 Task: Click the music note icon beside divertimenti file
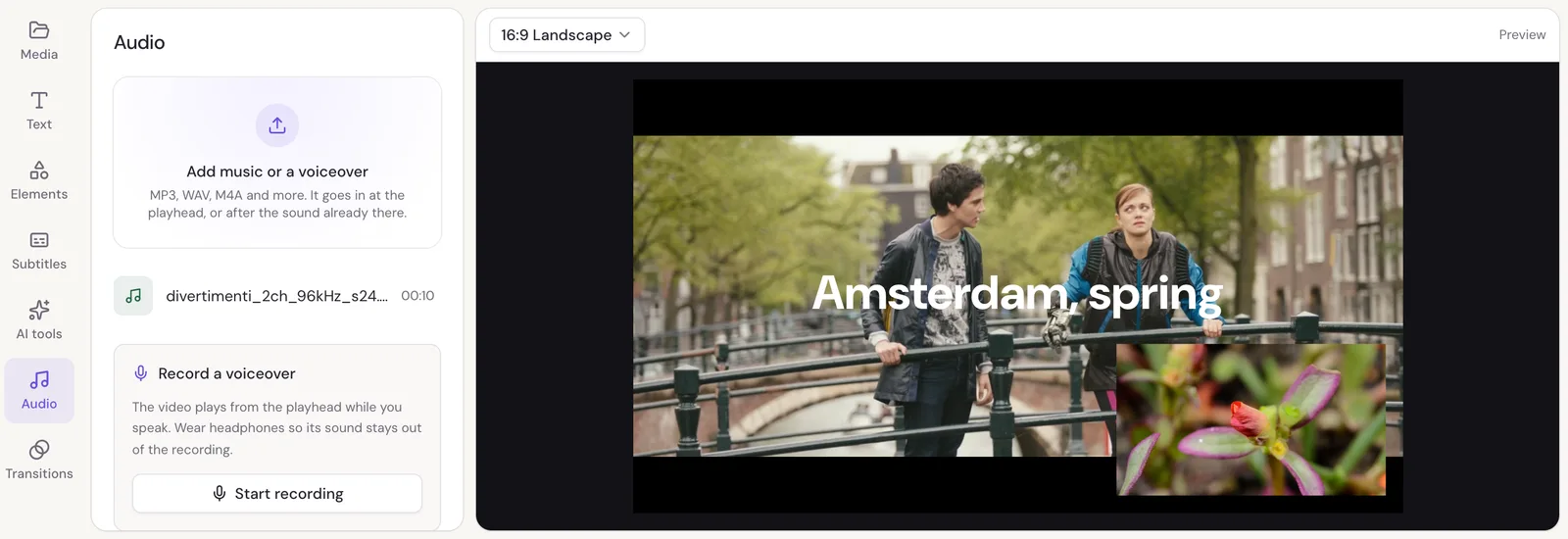(133, 296)
